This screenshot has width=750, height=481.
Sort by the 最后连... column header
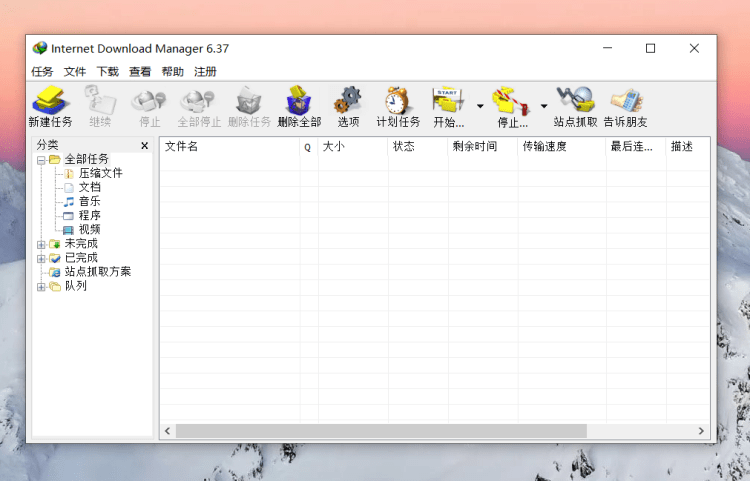click(x=636, y=146)
